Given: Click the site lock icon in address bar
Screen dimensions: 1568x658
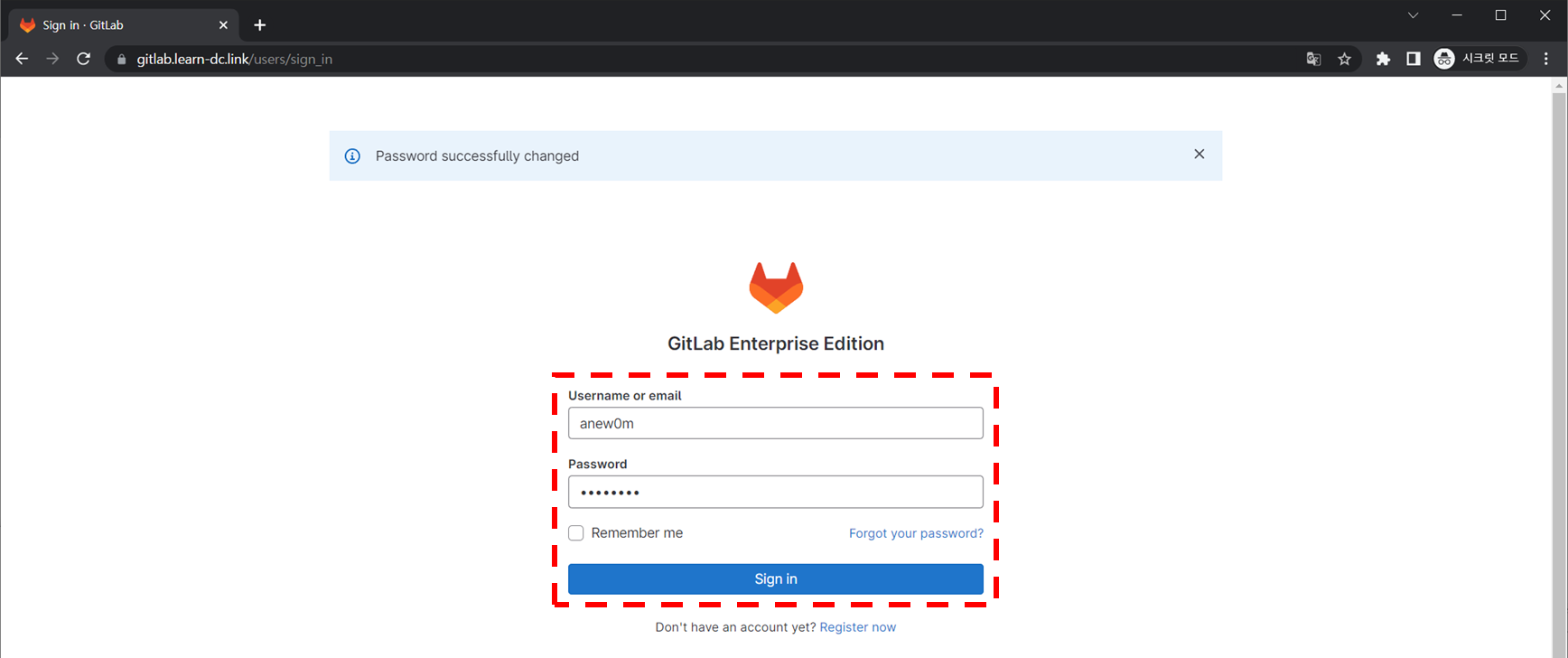Looking at the screenshot, I should point(122,60).
